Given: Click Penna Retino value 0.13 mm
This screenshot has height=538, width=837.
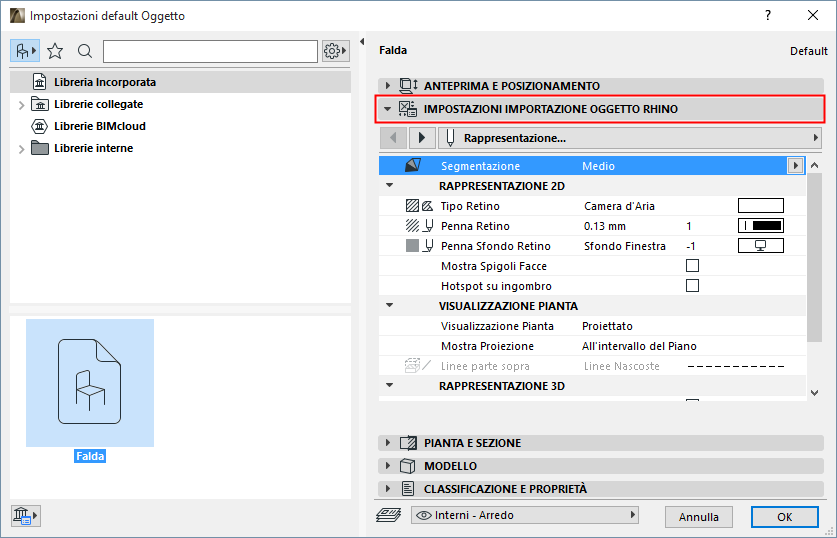Looking at the screenshot, I should (604, 226).
